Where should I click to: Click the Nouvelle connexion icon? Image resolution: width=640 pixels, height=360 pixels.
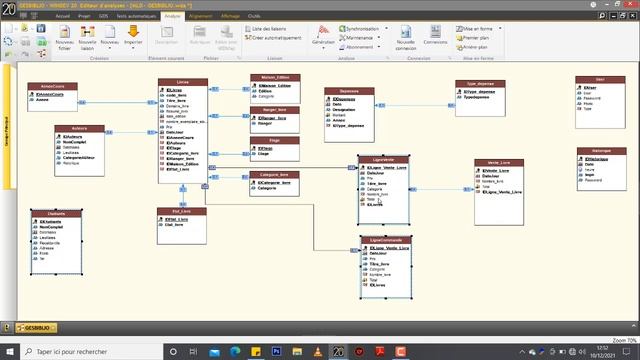406,31
